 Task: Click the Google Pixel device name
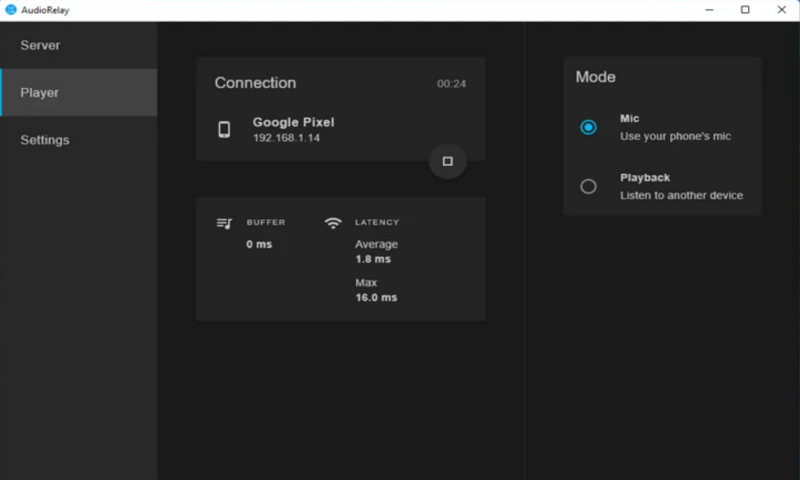click(x=293, y=122)
